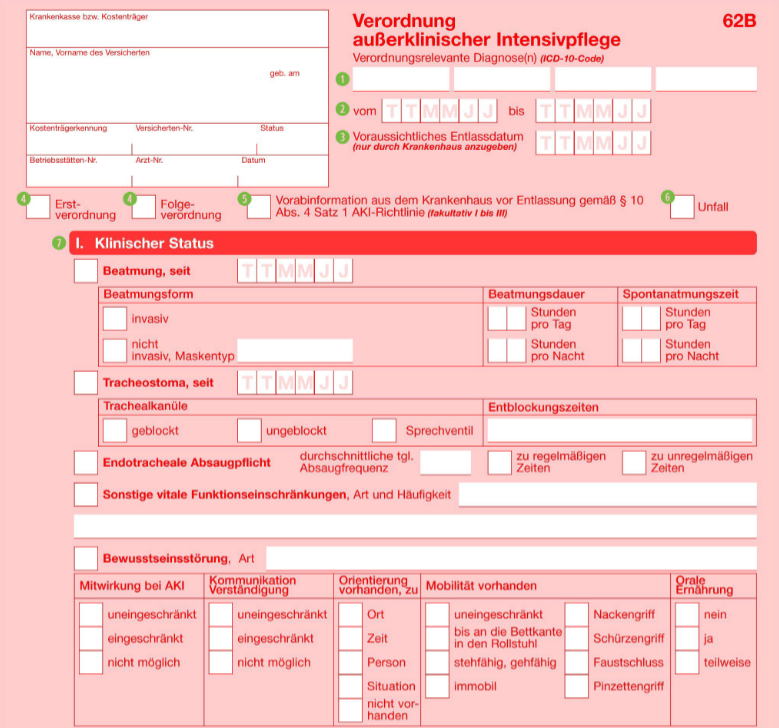This screenshot has height=728, width=779.
Task: Tick eingeschränkt under Kommunikation Verständigung
Action: [x=221, y=638]
